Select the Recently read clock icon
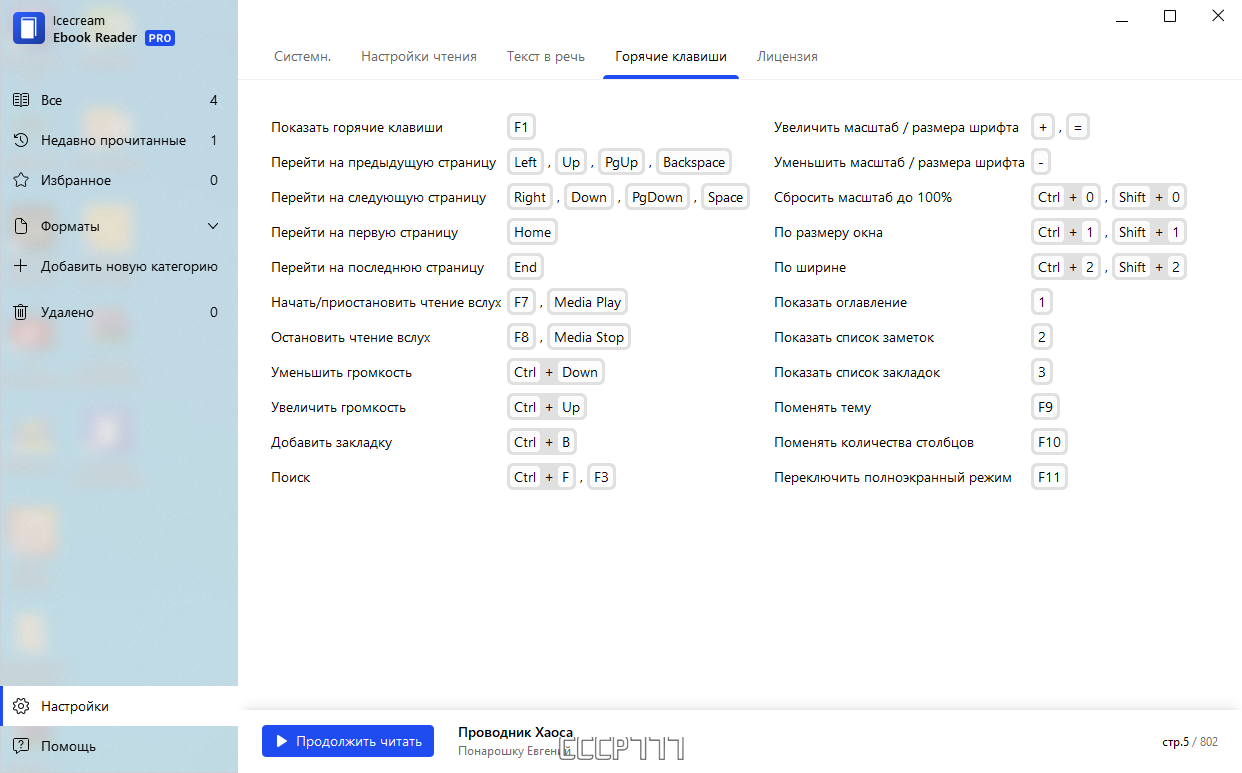The height and width of the screenshot is (773, 1242). 20,140
